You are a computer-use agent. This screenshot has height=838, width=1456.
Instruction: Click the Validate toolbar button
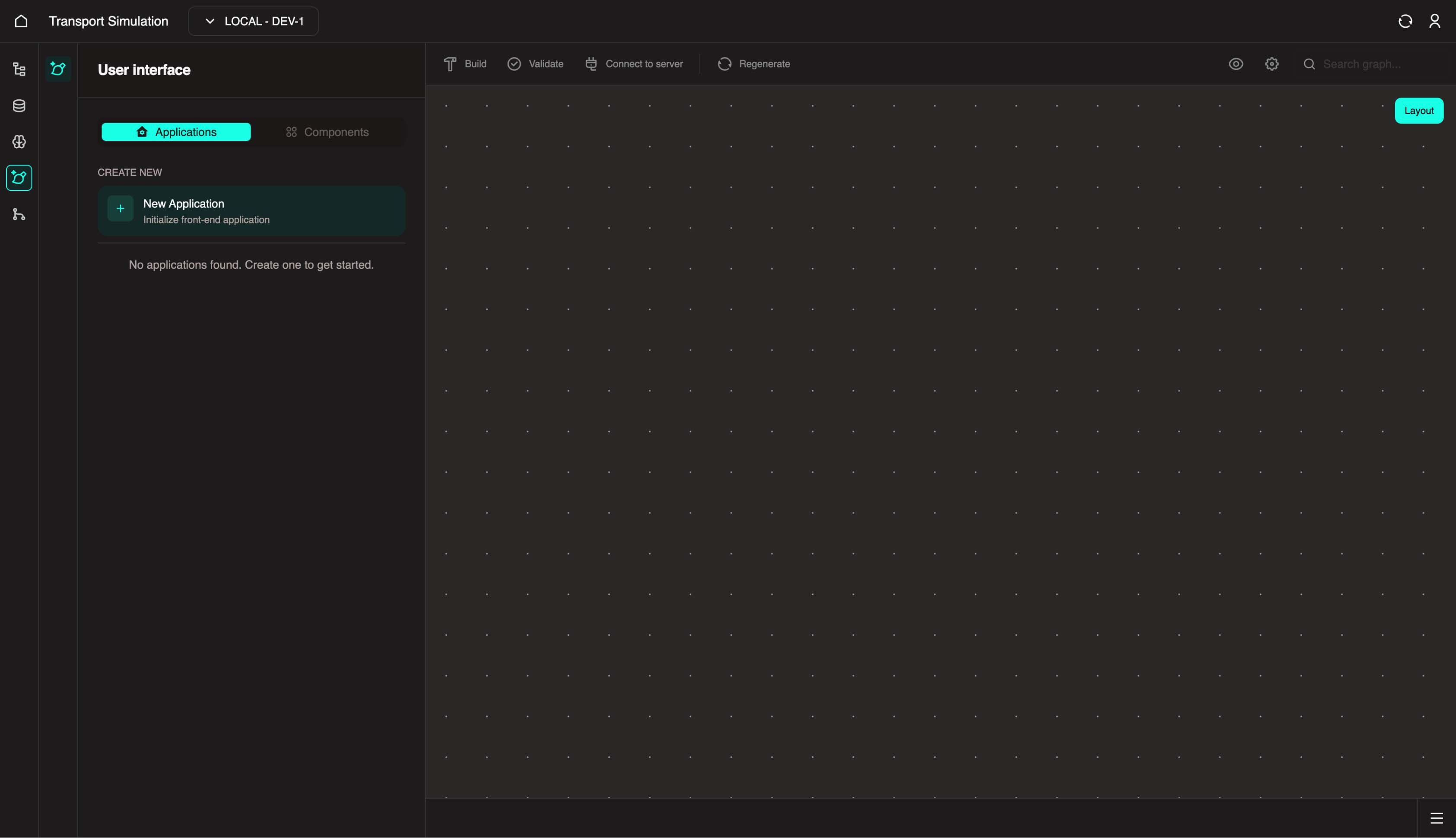(x=535, y=64)
